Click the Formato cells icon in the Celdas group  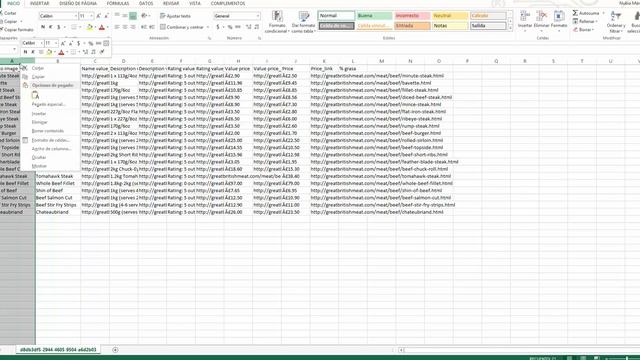pos(559,16)
